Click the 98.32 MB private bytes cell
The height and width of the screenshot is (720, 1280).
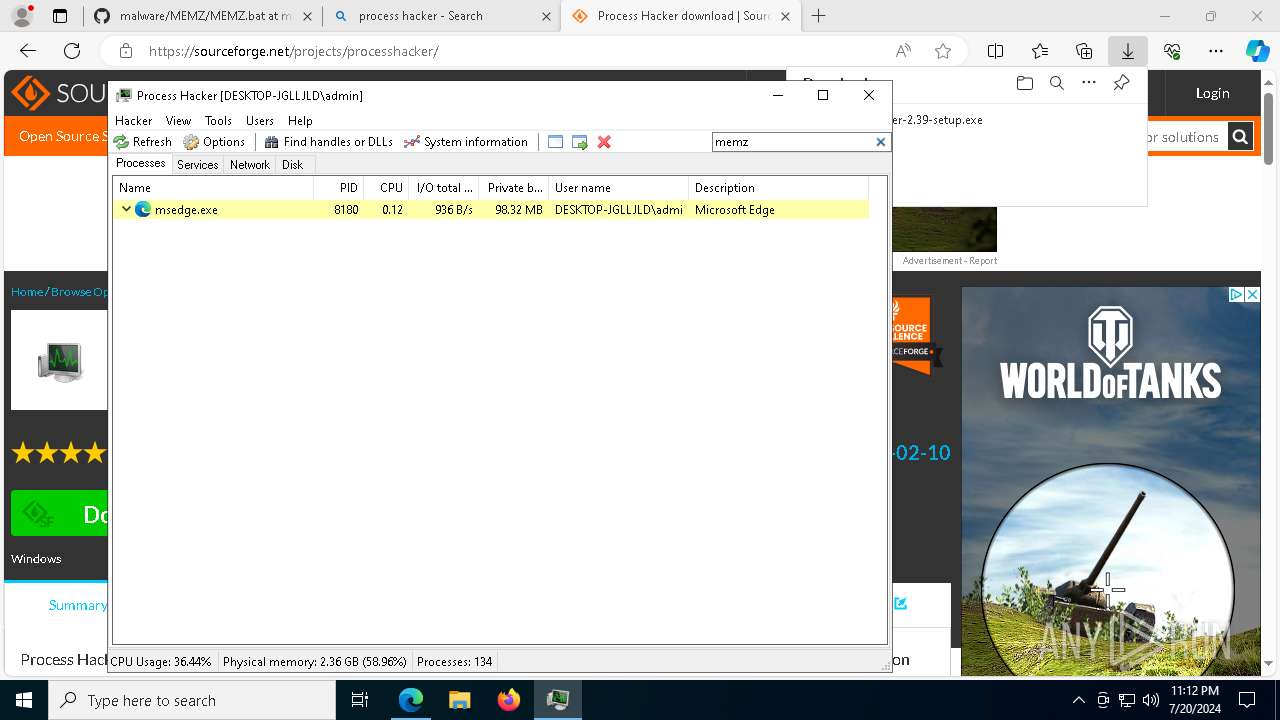(519, 209)
